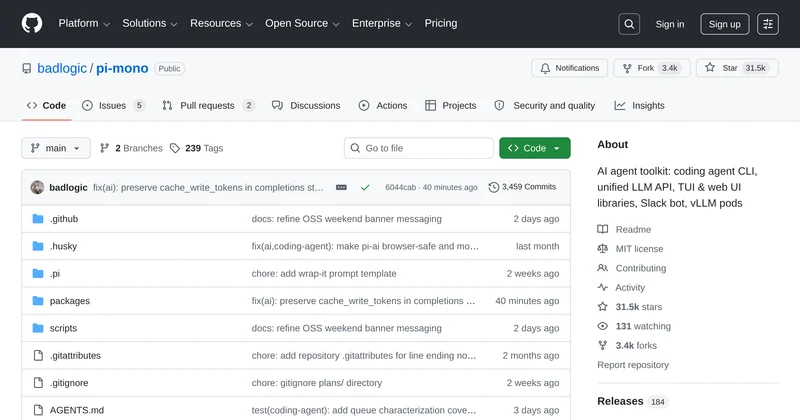Image resolution: width=800 pixels, height=420 pixels.
Task: Open the 239 Tags link
Action: [196, 148]
